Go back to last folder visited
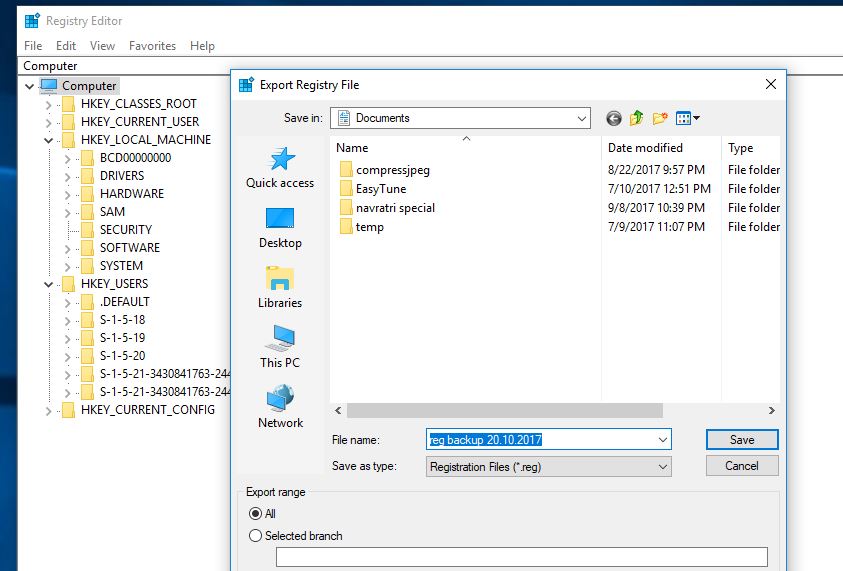Screen dimensions: 843x571 (x=613, y=118)
